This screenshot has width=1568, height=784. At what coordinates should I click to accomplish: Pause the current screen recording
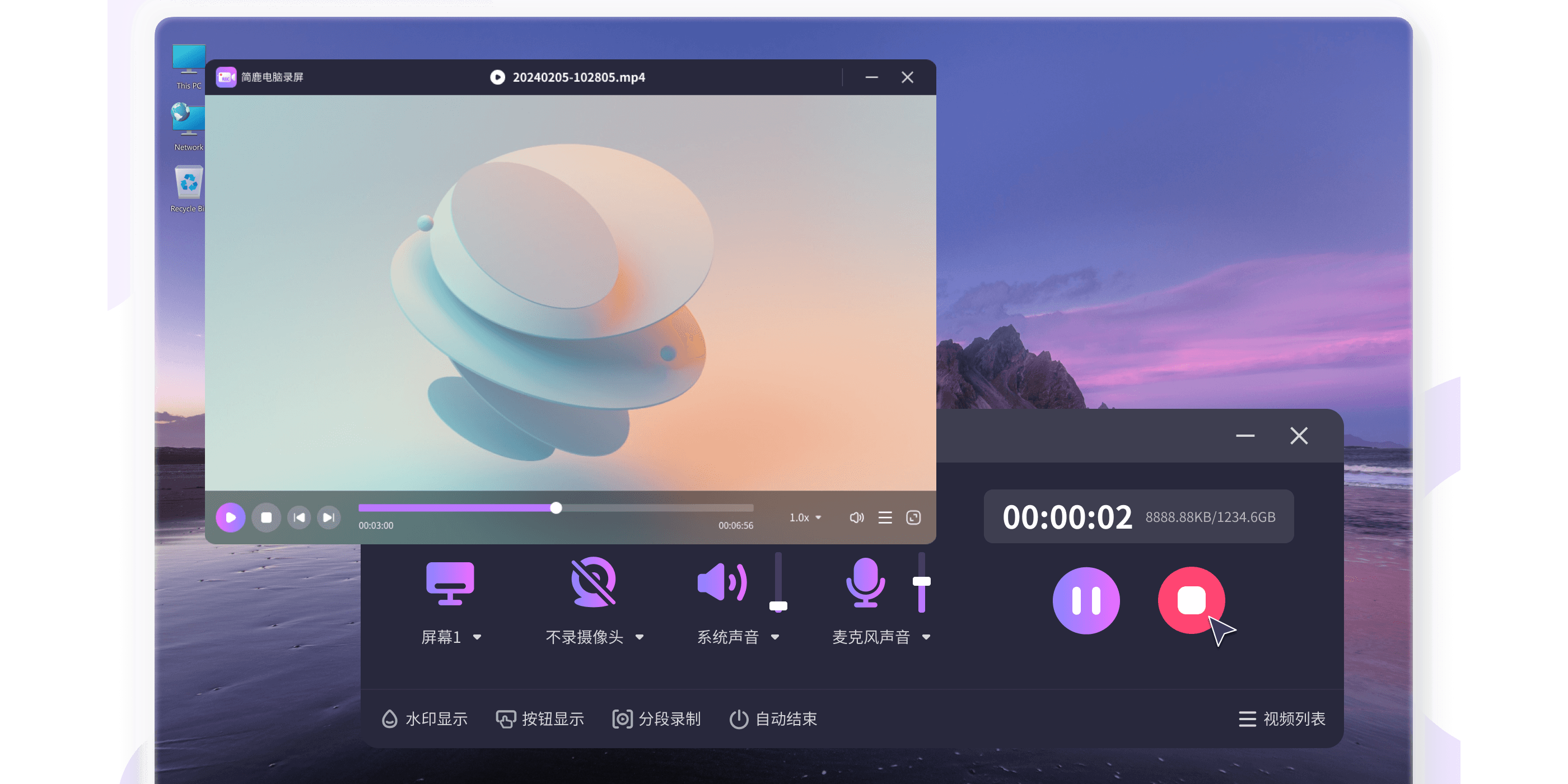[1086, 600]
